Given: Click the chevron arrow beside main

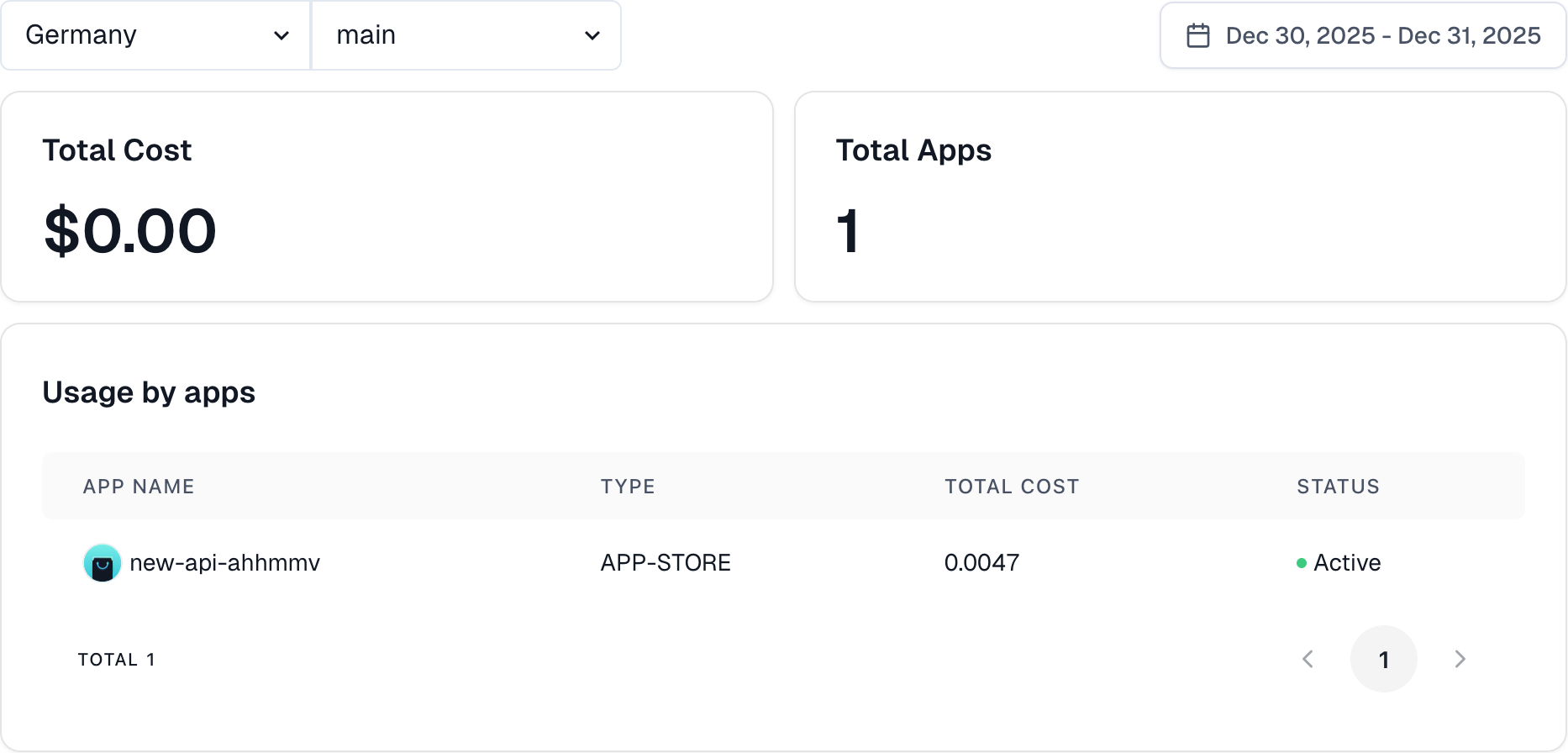Looking at the screenshot, I should [x=592, y=35].
